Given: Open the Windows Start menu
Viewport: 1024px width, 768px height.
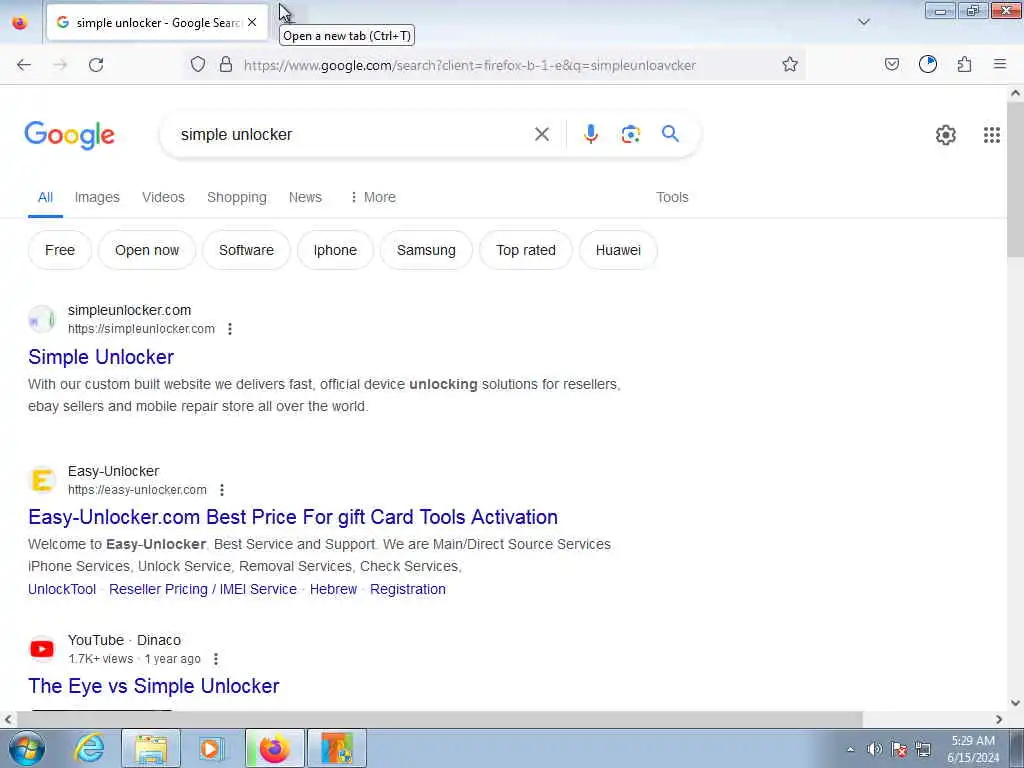Looking at the screenshot, I should click(27, 748).
